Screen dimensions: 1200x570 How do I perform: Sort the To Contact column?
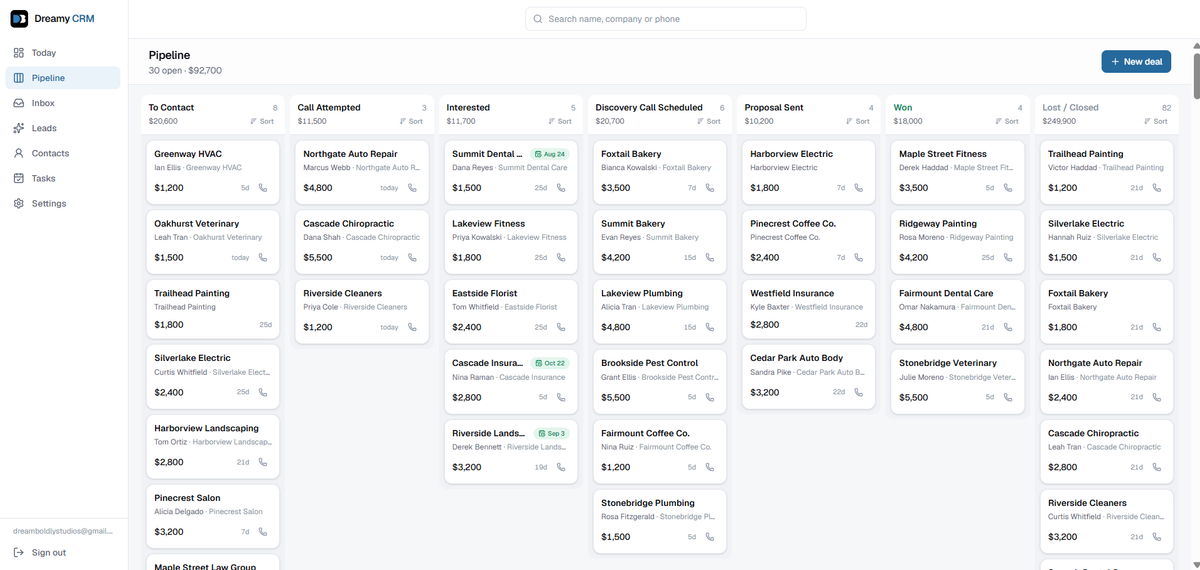[264, 121]
